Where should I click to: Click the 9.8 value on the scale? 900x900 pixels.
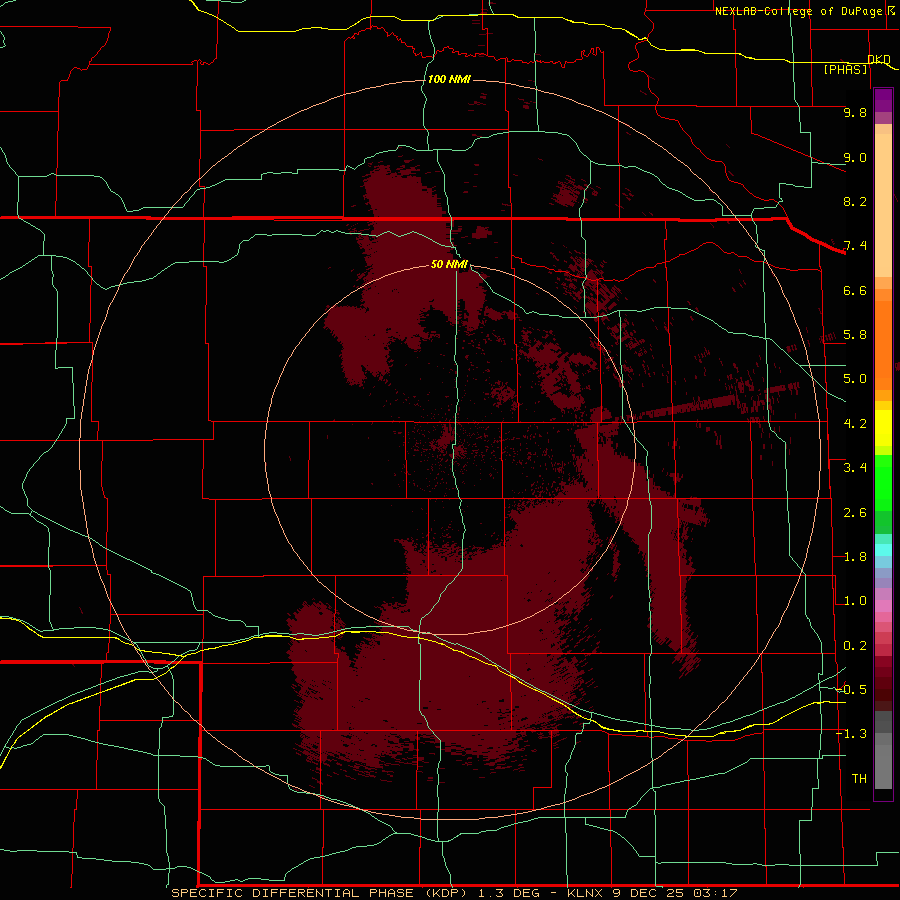pyautogui.click(x=855, y=112)
